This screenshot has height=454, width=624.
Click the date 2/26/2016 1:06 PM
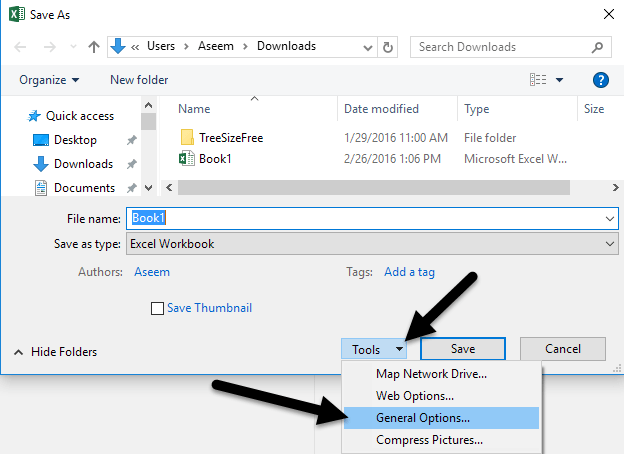point(392,159)
